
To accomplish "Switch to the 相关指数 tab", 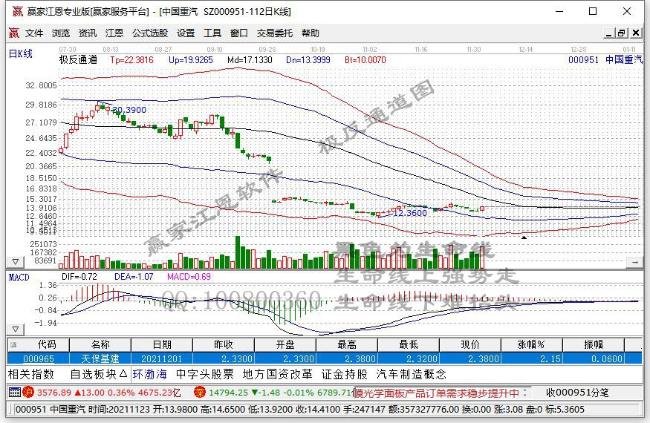I will [x=31, y=374].
